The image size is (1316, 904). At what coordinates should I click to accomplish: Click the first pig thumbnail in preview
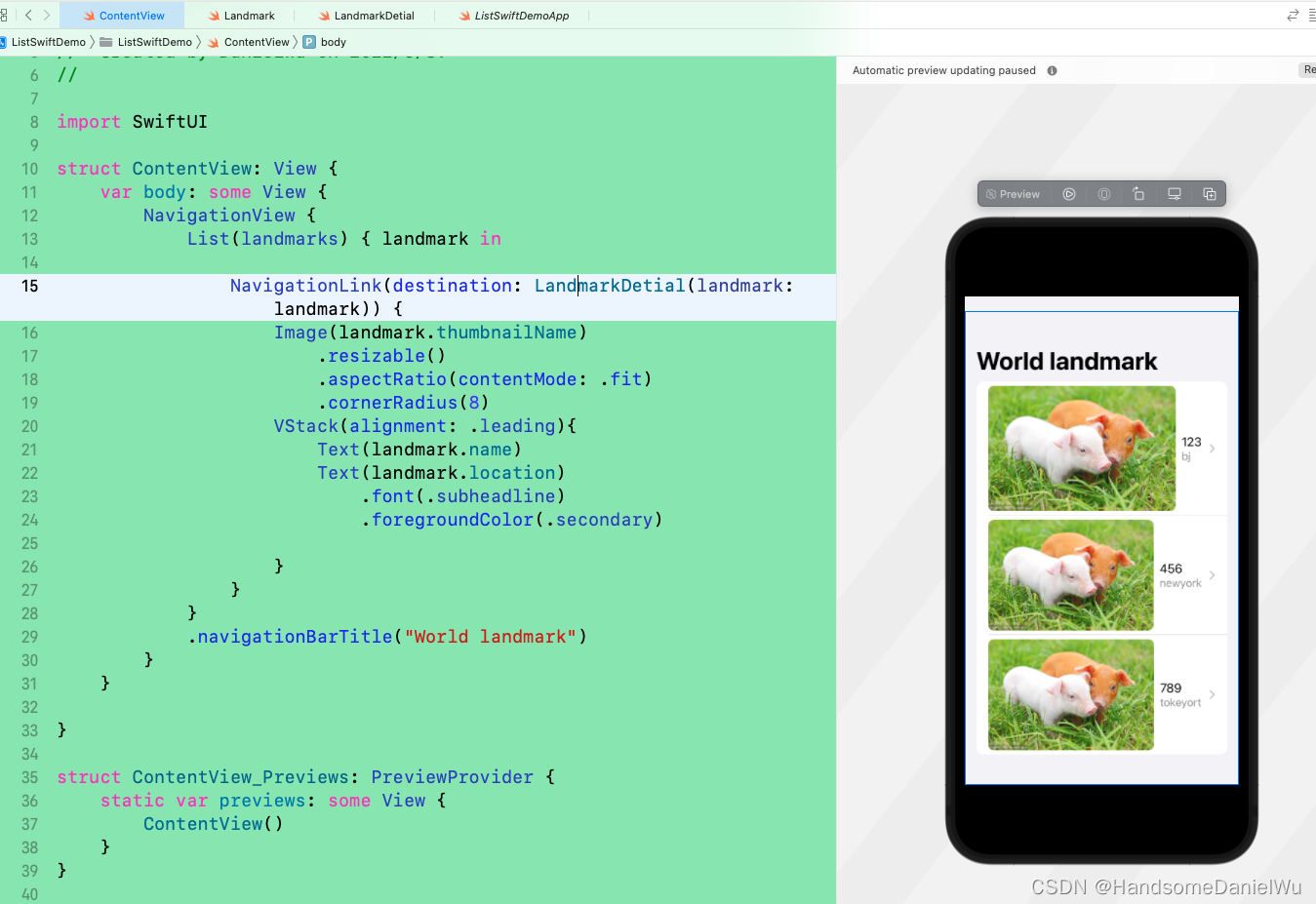coord(1081,448)
